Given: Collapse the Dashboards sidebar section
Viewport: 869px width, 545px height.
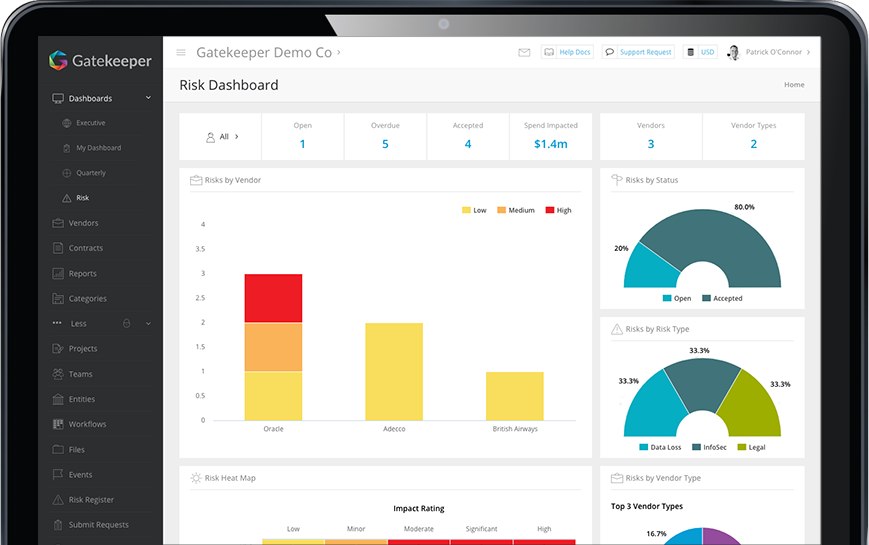Looking at the screenshot, I should pyautogui.click(x=148, y=98).
